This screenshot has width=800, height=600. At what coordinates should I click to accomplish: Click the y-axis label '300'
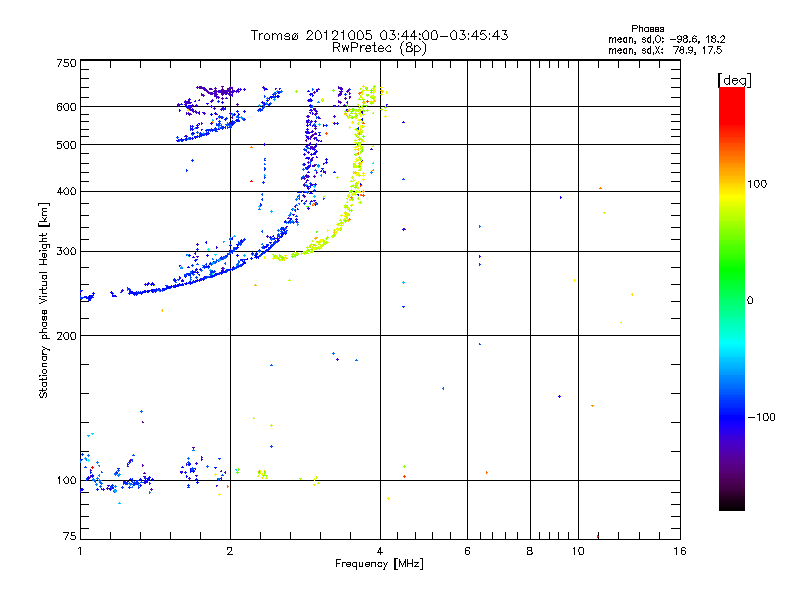(66, 251)
